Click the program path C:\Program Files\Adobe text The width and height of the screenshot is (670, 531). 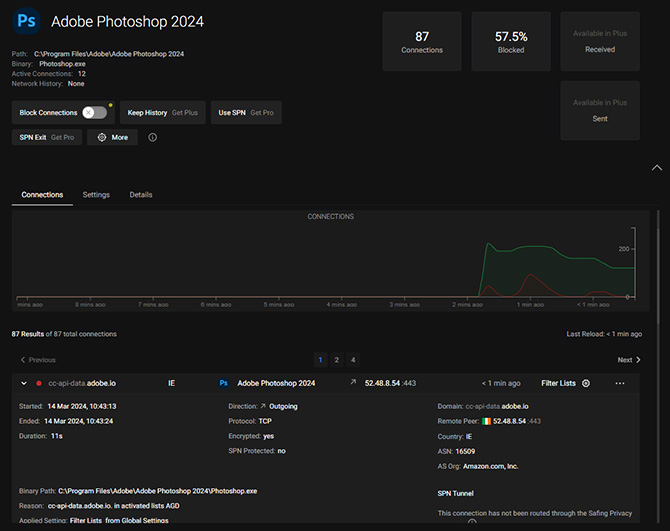109,54
